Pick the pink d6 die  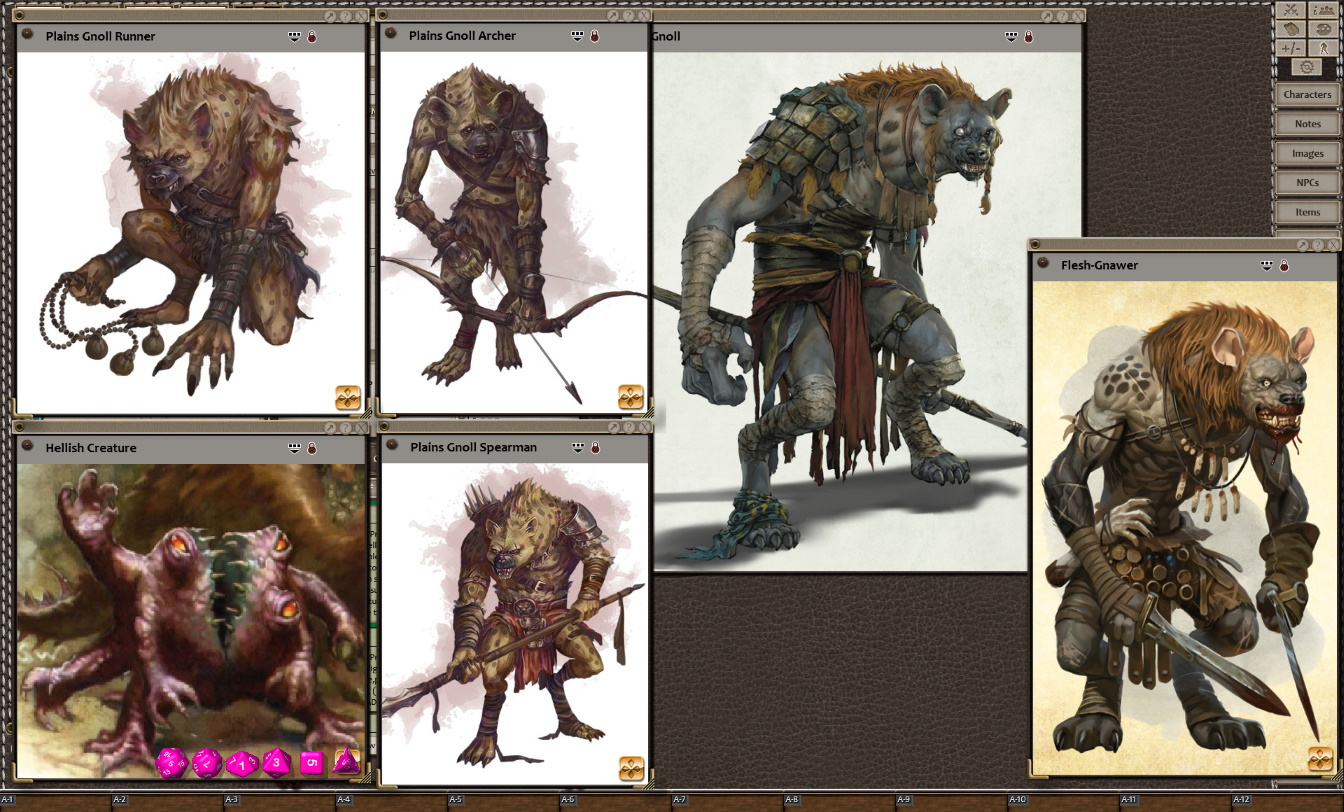[x=312, y=763]
